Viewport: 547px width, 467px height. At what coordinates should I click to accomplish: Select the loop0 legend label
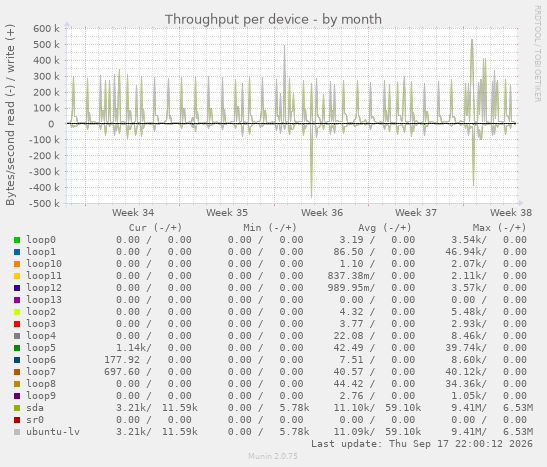pos(41,240)
